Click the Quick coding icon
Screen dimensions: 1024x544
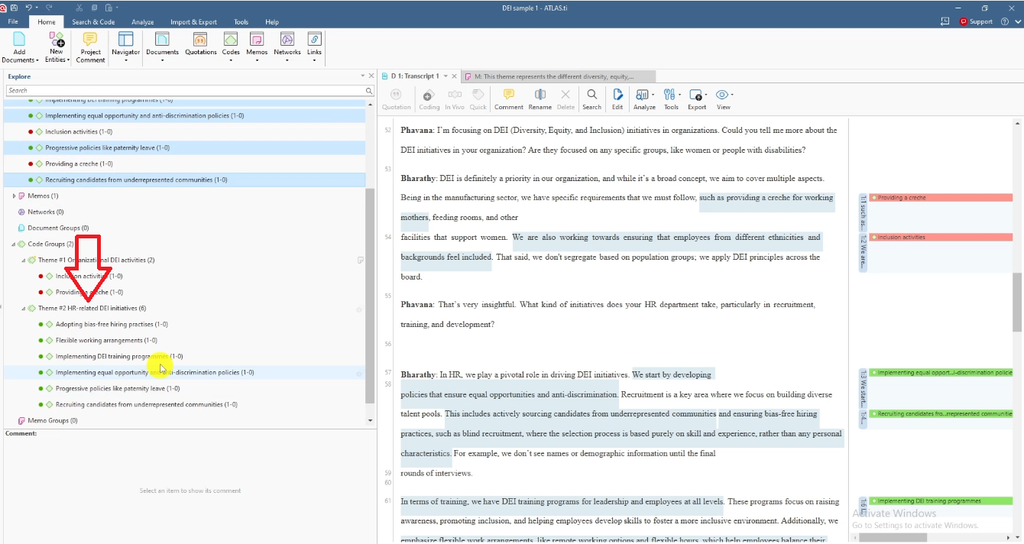pyautogui.click(x=478, y=99)
